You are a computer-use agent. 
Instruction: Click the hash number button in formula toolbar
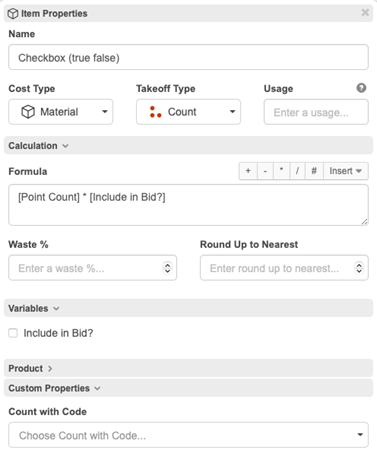click(314, 171)
